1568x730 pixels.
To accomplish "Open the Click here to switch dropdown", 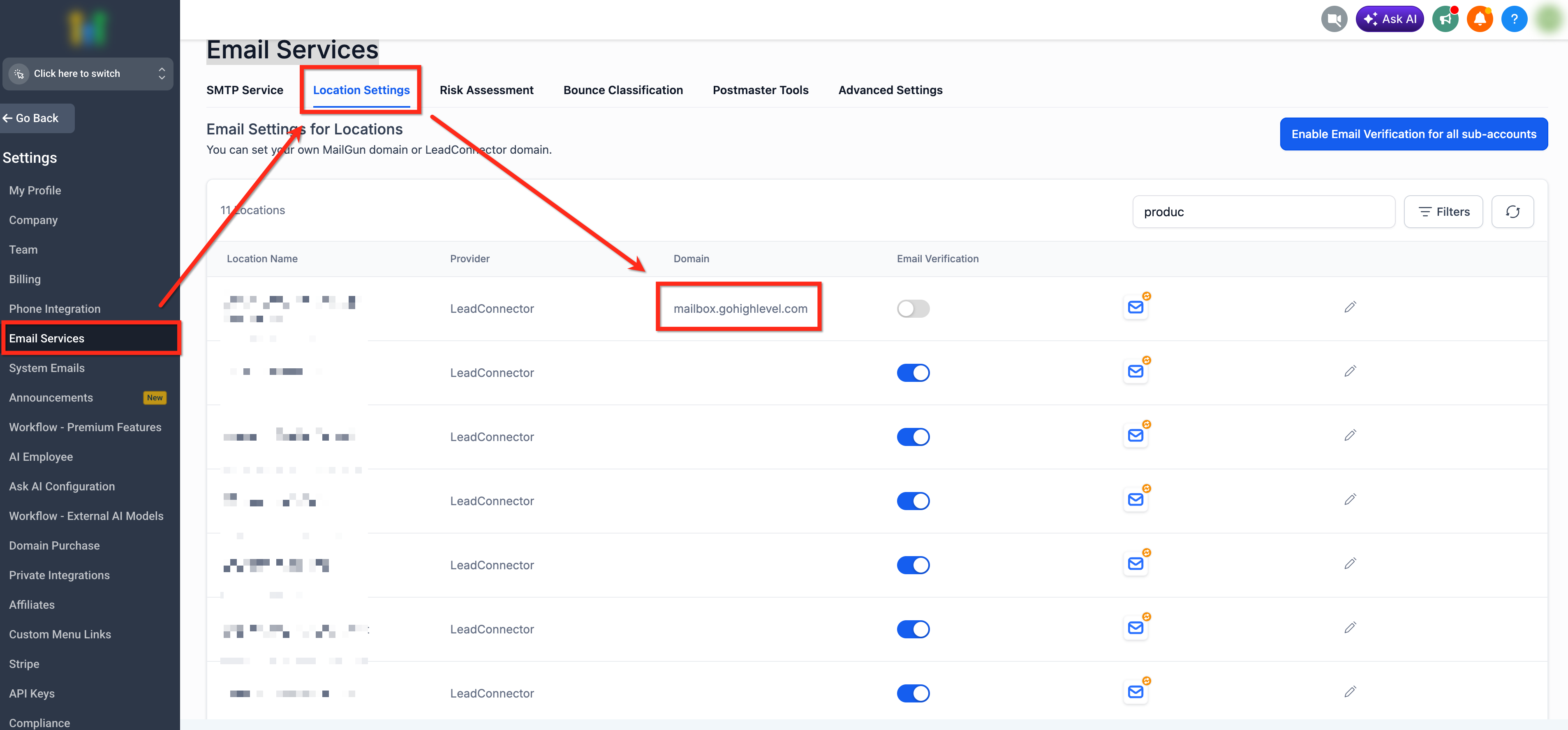I will 88,74.
